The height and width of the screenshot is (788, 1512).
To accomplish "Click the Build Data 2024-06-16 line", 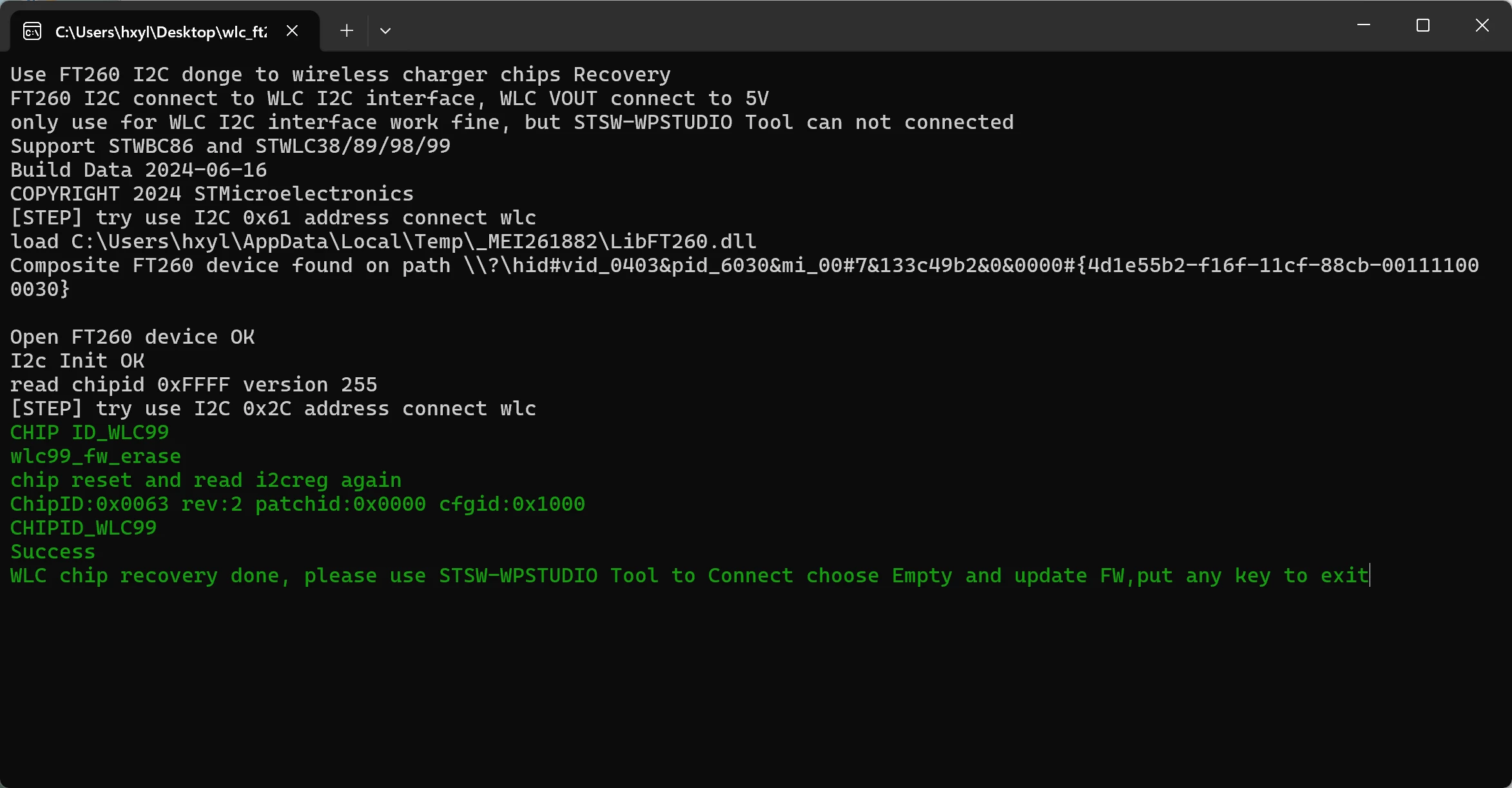I will tap(139, 170).
